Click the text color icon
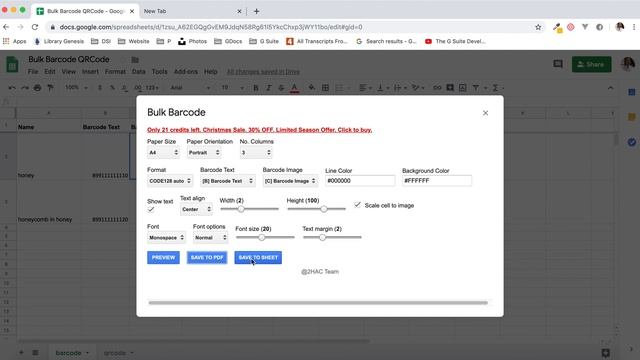Screen dimensions: 640x360 (x=294, y=88)
